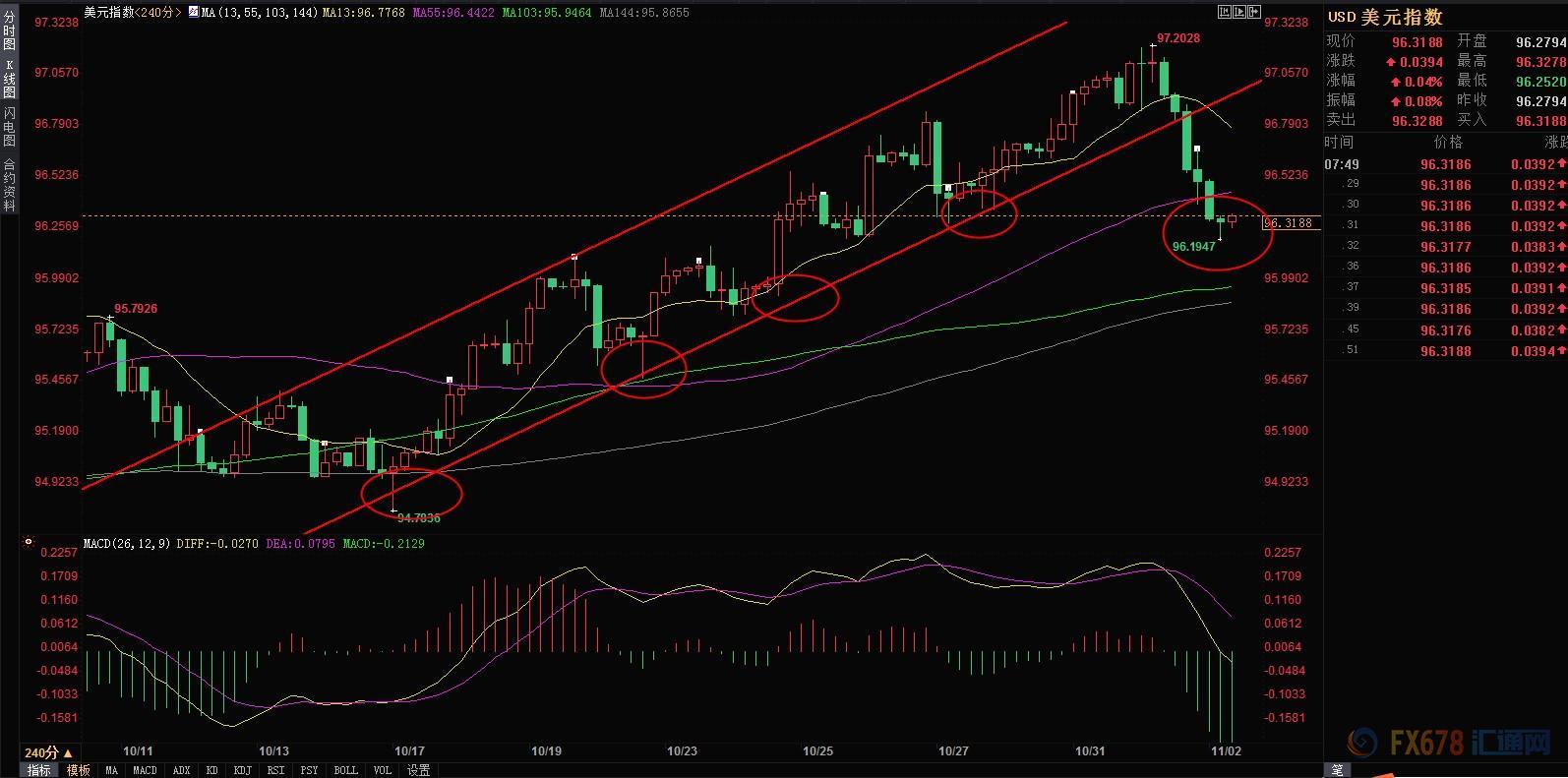Choose the MACD indicator button in bottom bar

[x=145, y=770]
